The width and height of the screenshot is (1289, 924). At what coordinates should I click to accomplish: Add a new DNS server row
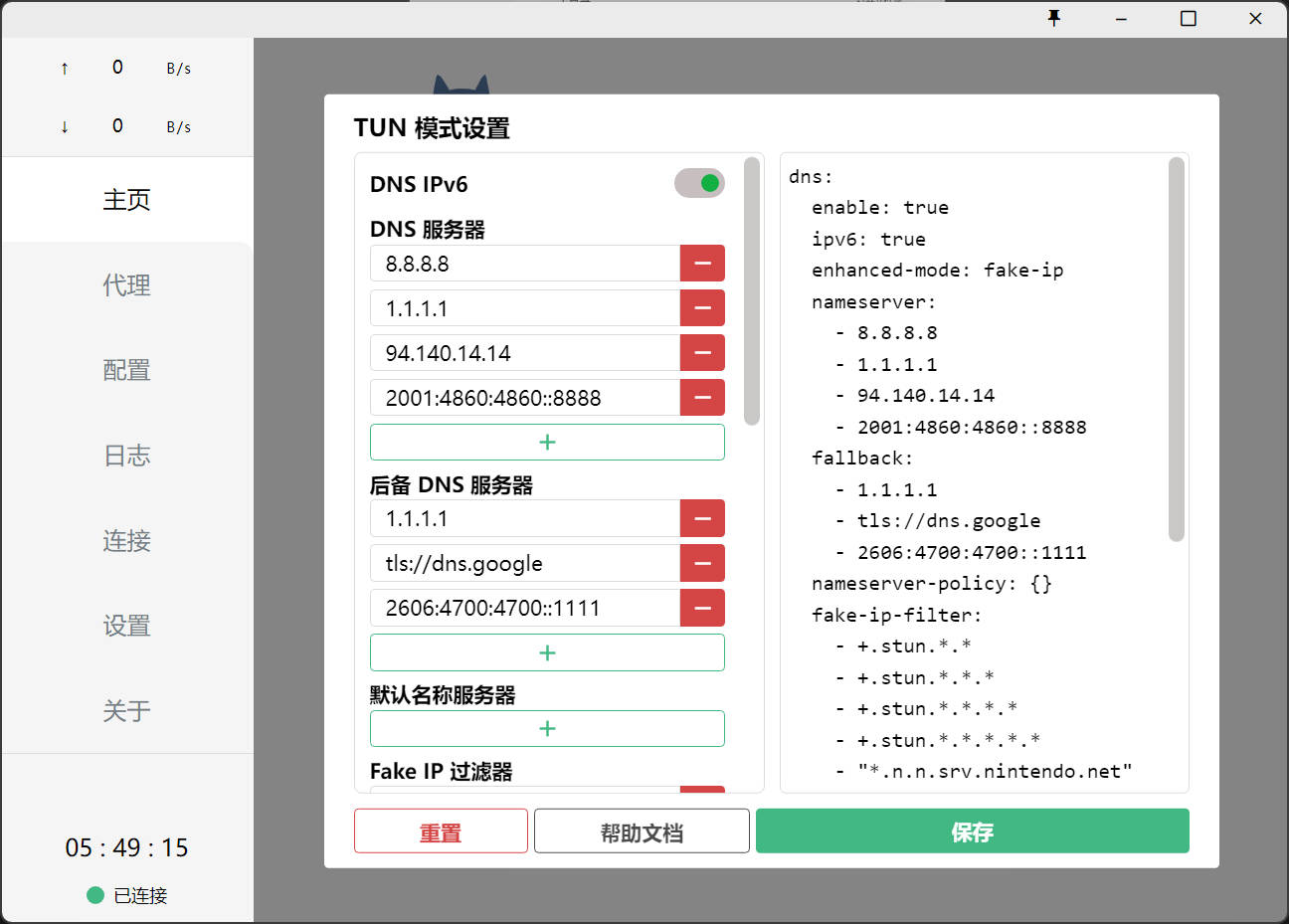pyautogui.click(x=547, y=443)
